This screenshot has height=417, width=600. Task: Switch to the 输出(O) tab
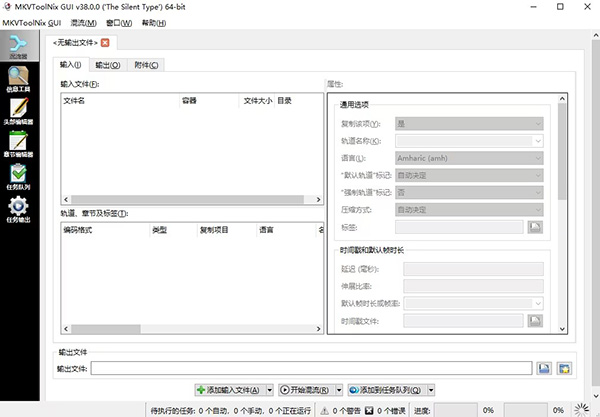click(109, 65)
